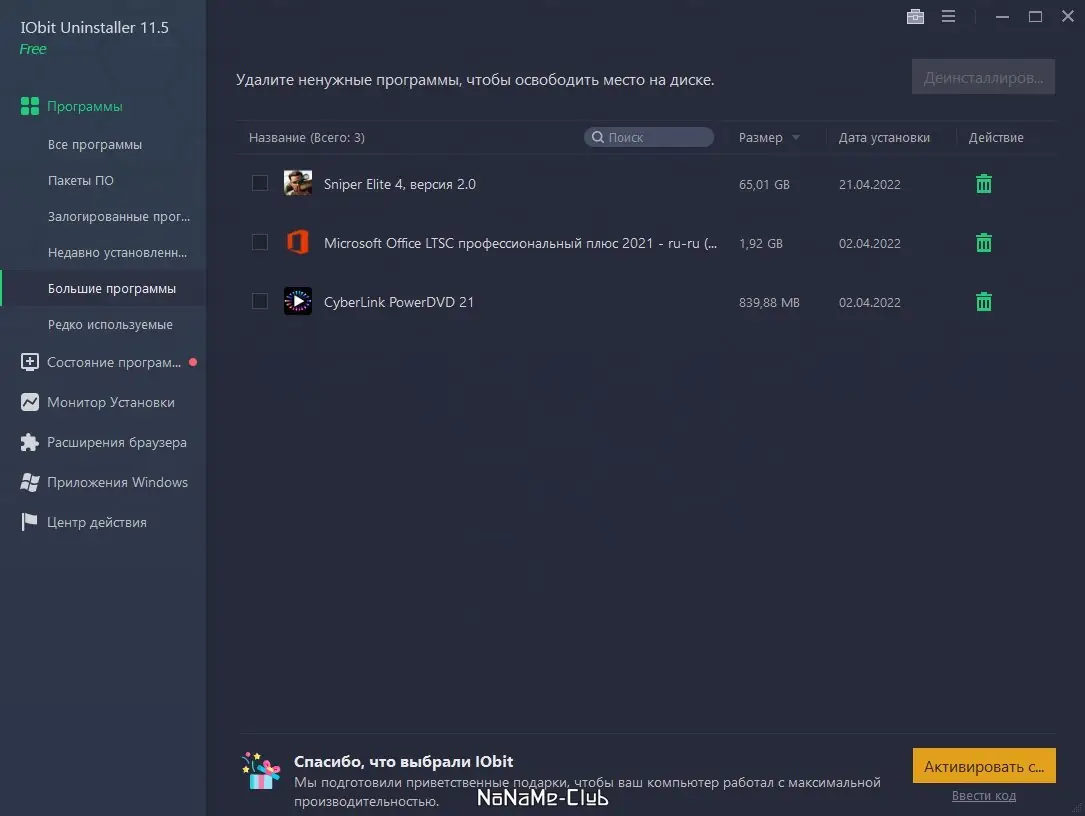Open the Залогированные программы section
This screenshot has width=1085, height=816.
point(119,217)
